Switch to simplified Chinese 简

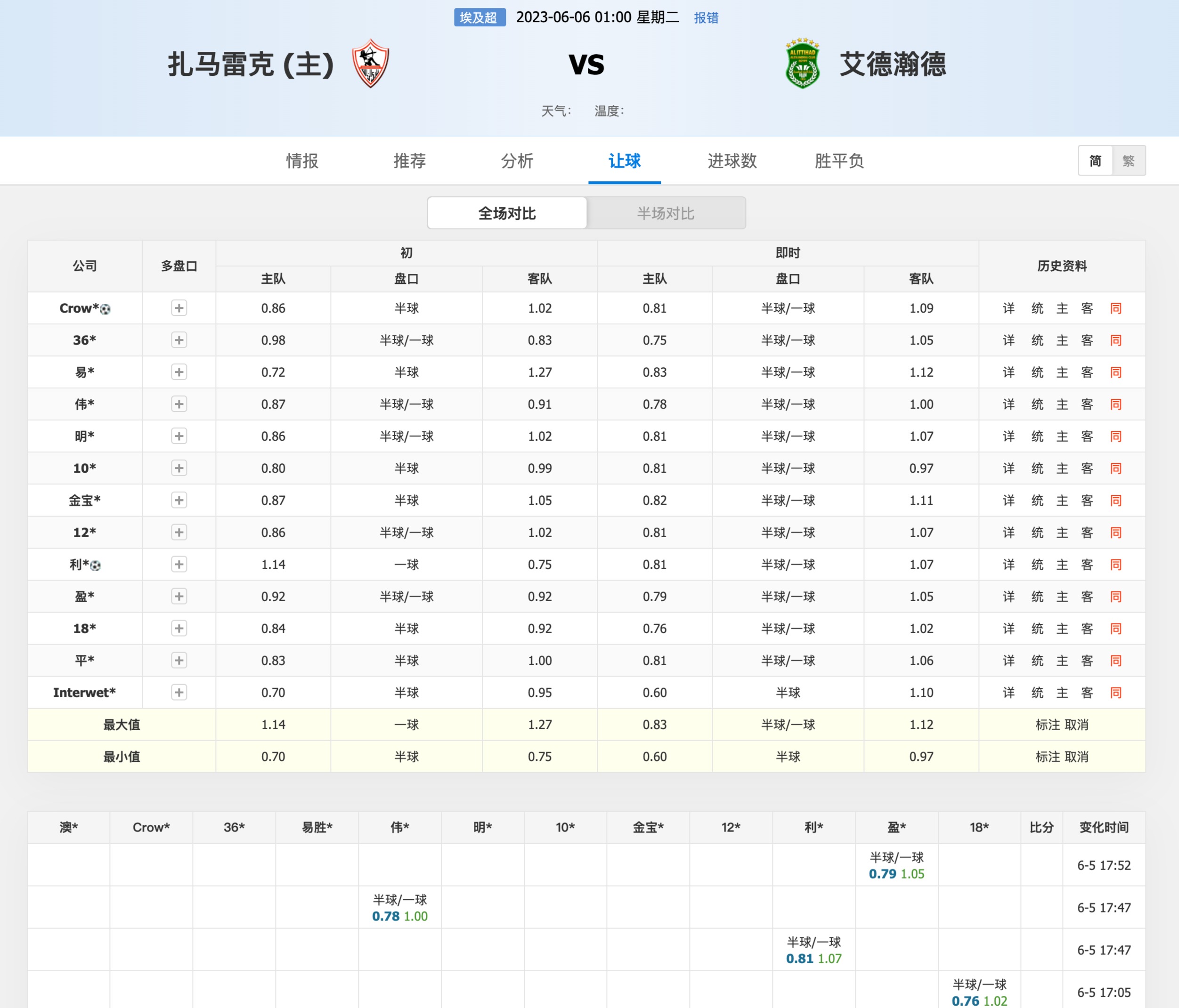(1095, 161)
